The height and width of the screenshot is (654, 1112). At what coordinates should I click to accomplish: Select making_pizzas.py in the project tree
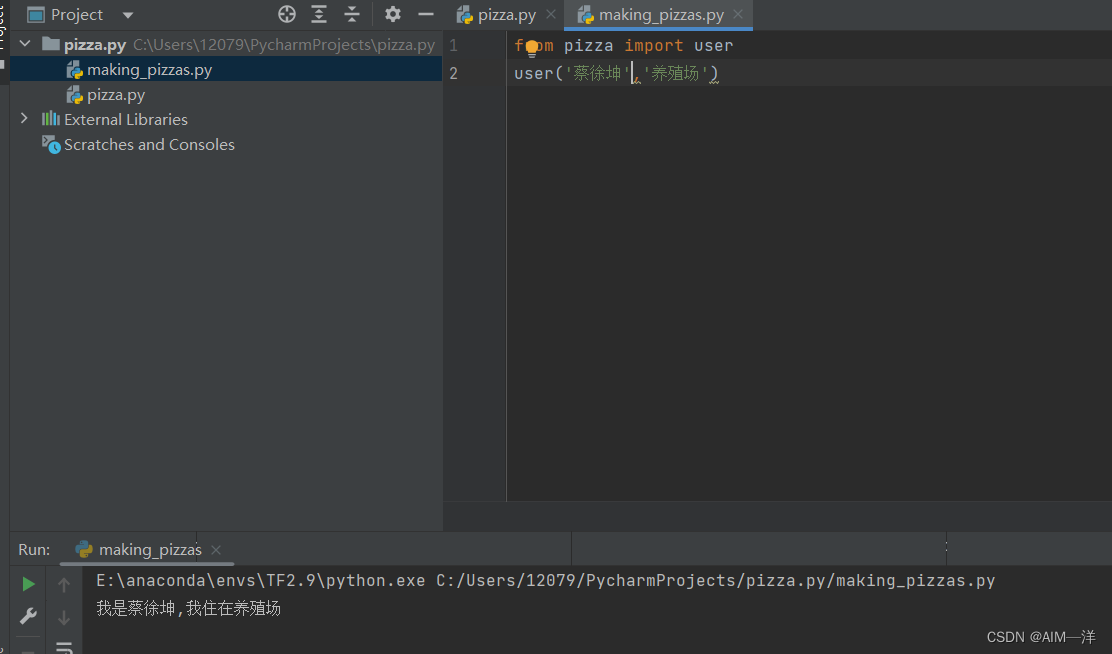point(226,70)
